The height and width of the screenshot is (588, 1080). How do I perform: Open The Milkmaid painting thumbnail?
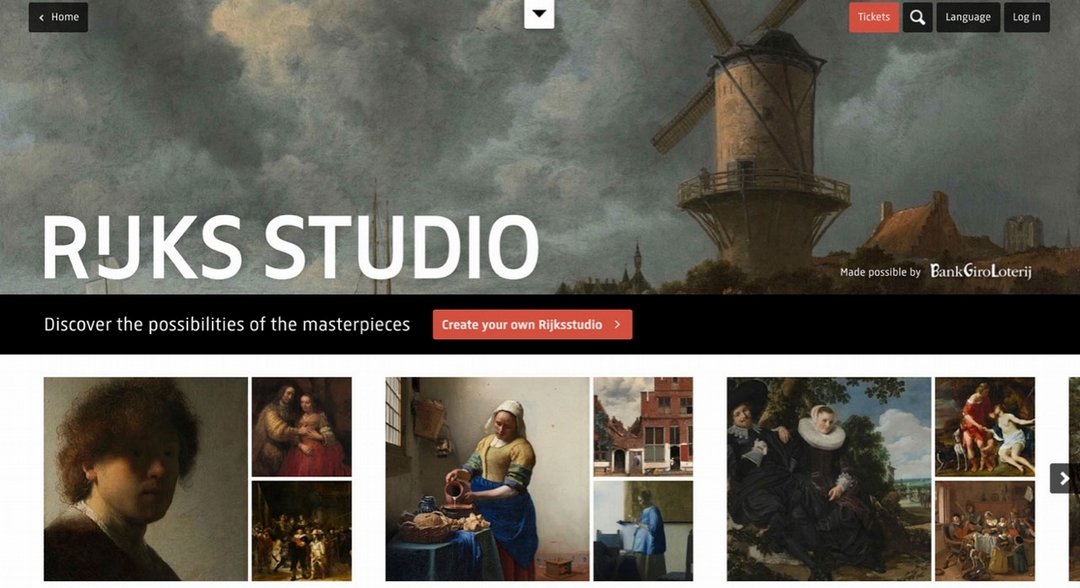(x=487, y=479)
